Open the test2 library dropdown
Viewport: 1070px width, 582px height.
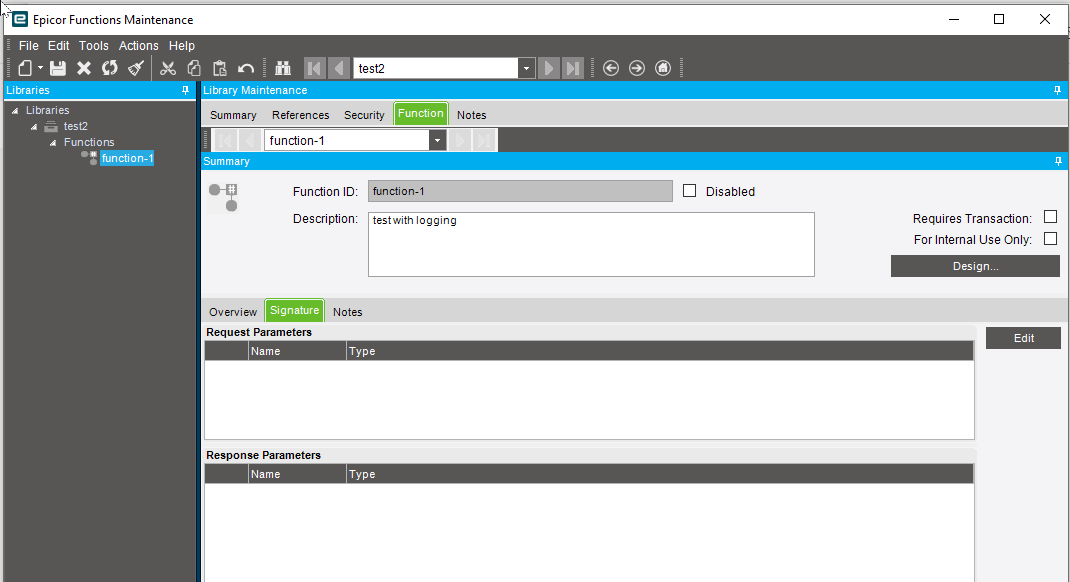[x=526, y=68]
